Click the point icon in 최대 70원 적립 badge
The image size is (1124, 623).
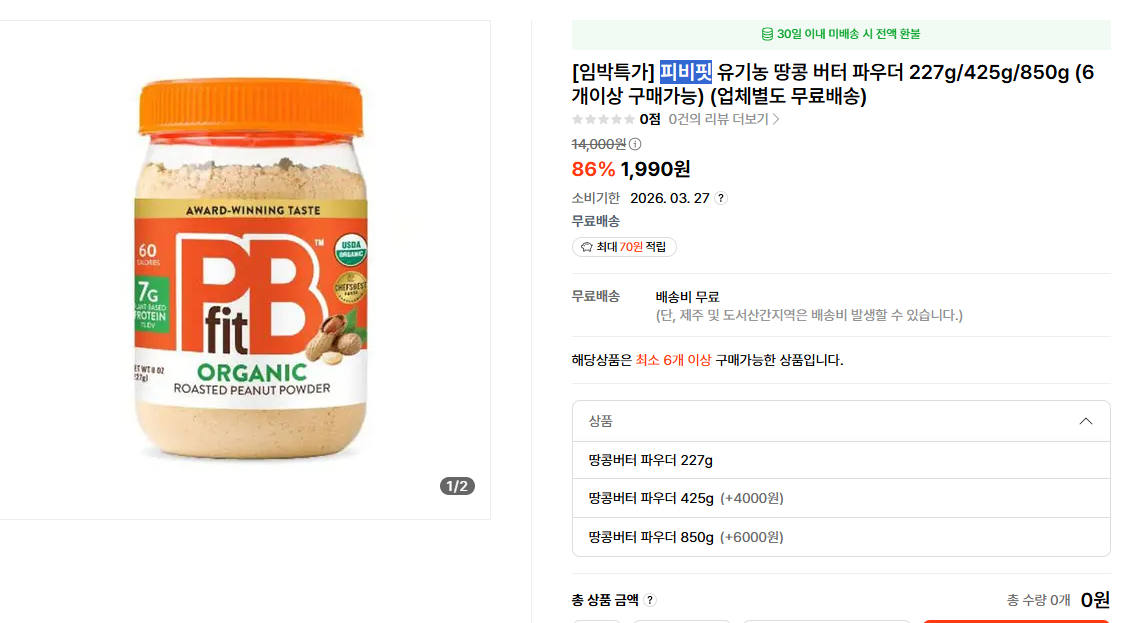[587, 247]
